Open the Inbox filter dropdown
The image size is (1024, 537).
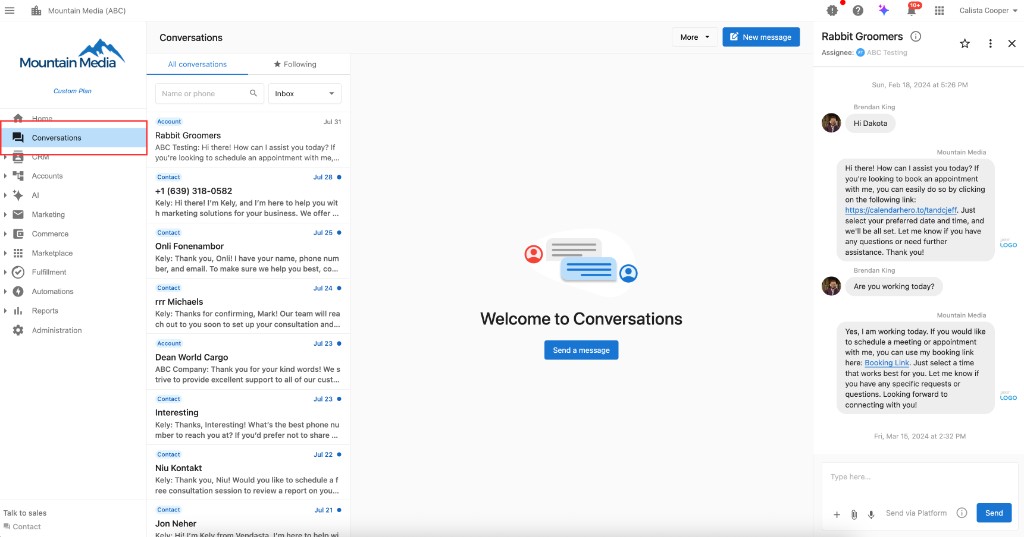coord(304,93)
